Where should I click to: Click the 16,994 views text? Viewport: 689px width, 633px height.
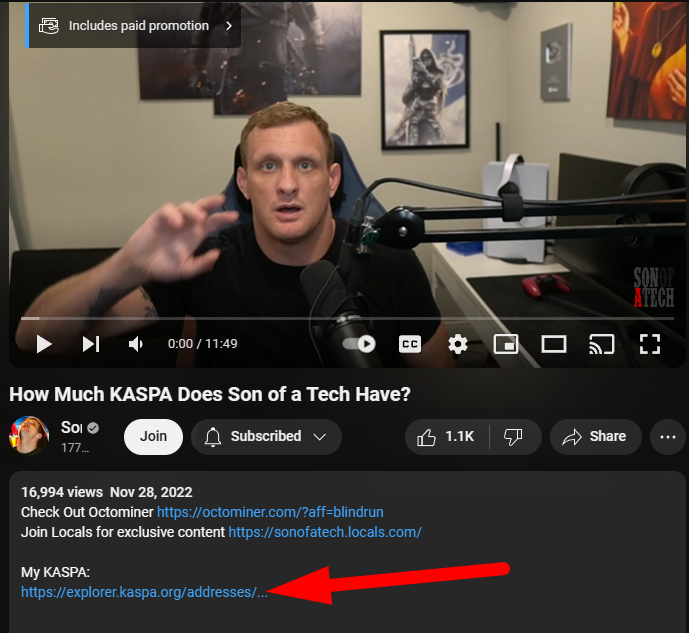point(62,492)
